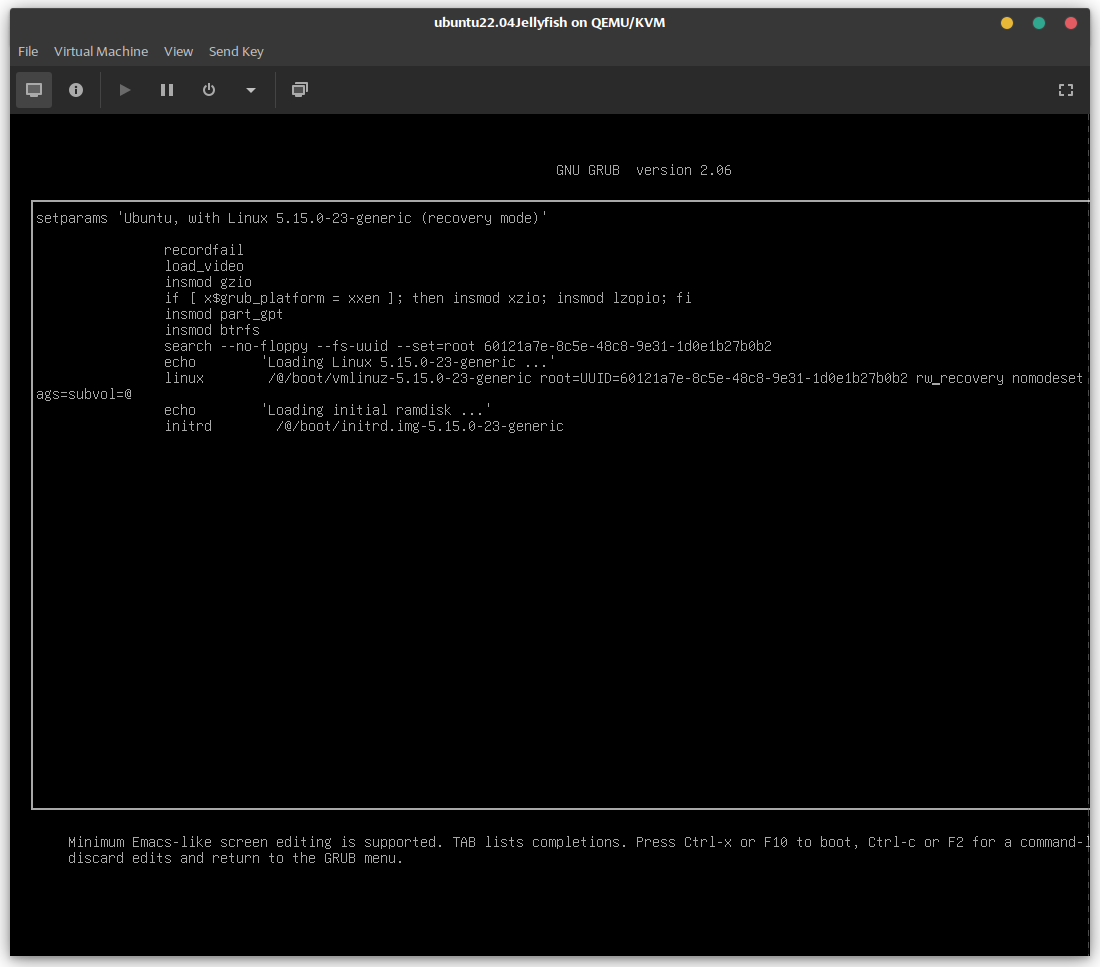Viewport: 1100px width, 967px height.
Task: Minimize window with the yellow button
Action: (1007, 23)
